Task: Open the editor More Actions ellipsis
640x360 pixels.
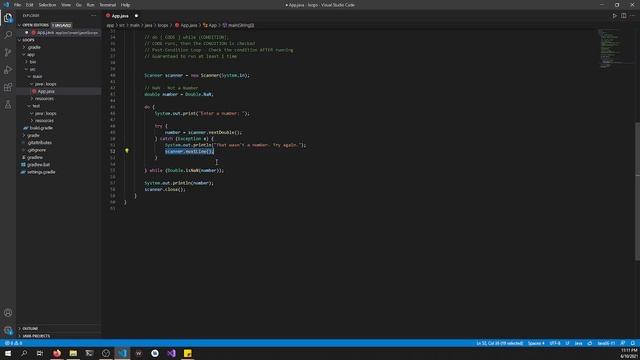Action: tap(633, 16)
